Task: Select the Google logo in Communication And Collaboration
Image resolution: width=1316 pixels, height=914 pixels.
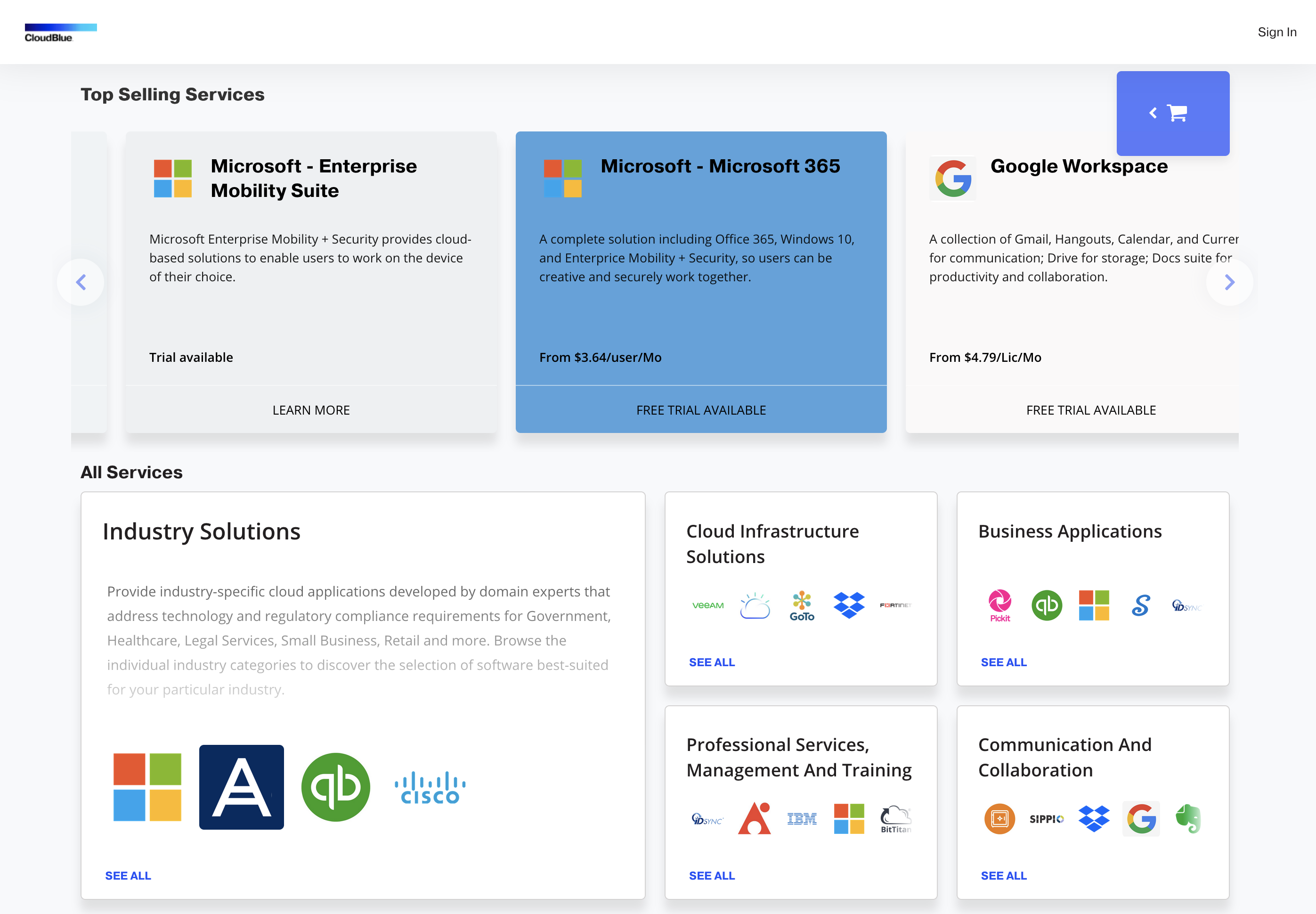Action: tap(1140, 818)
